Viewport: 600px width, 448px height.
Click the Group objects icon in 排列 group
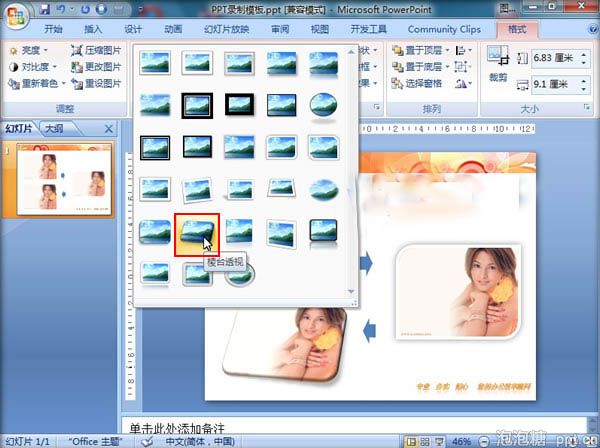[460, 67]
